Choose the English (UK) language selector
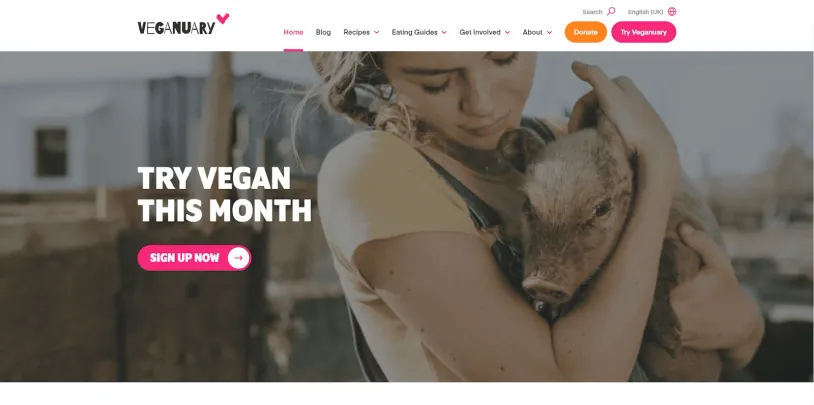Screen dimensions: 814x405 click(645, 12)
